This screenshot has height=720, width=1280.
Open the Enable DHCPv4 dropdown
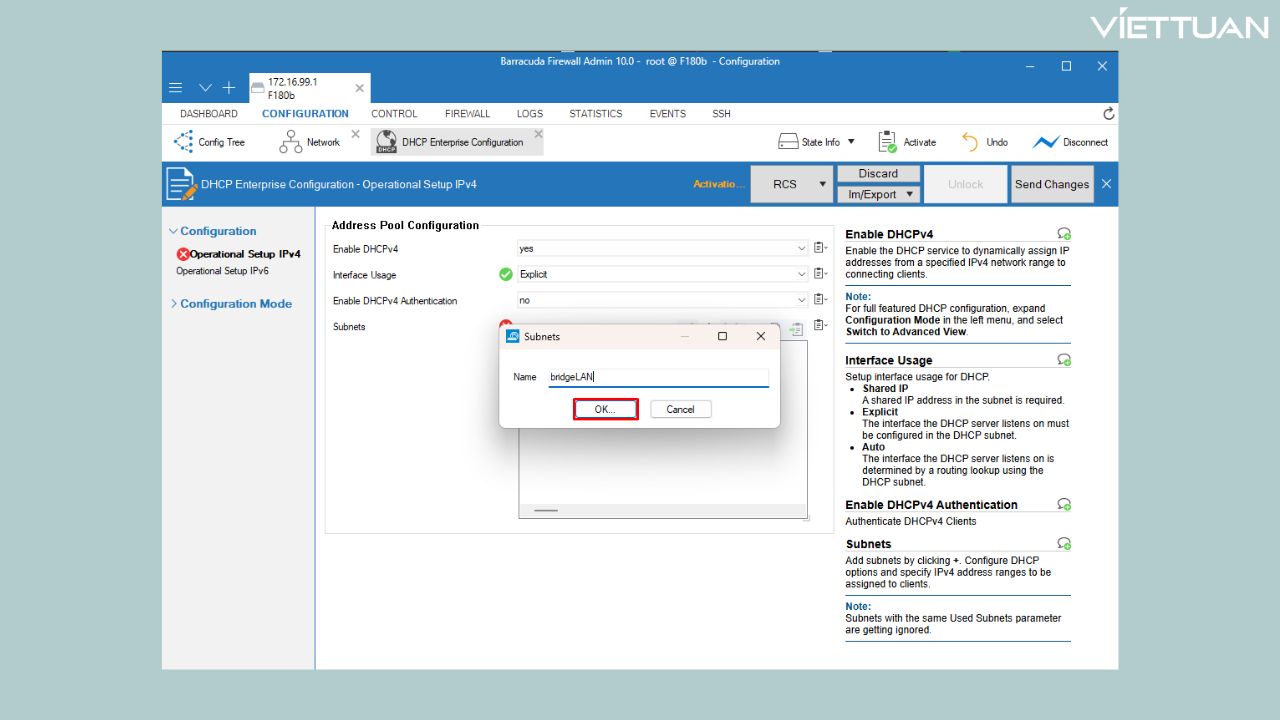pos(801,249)
